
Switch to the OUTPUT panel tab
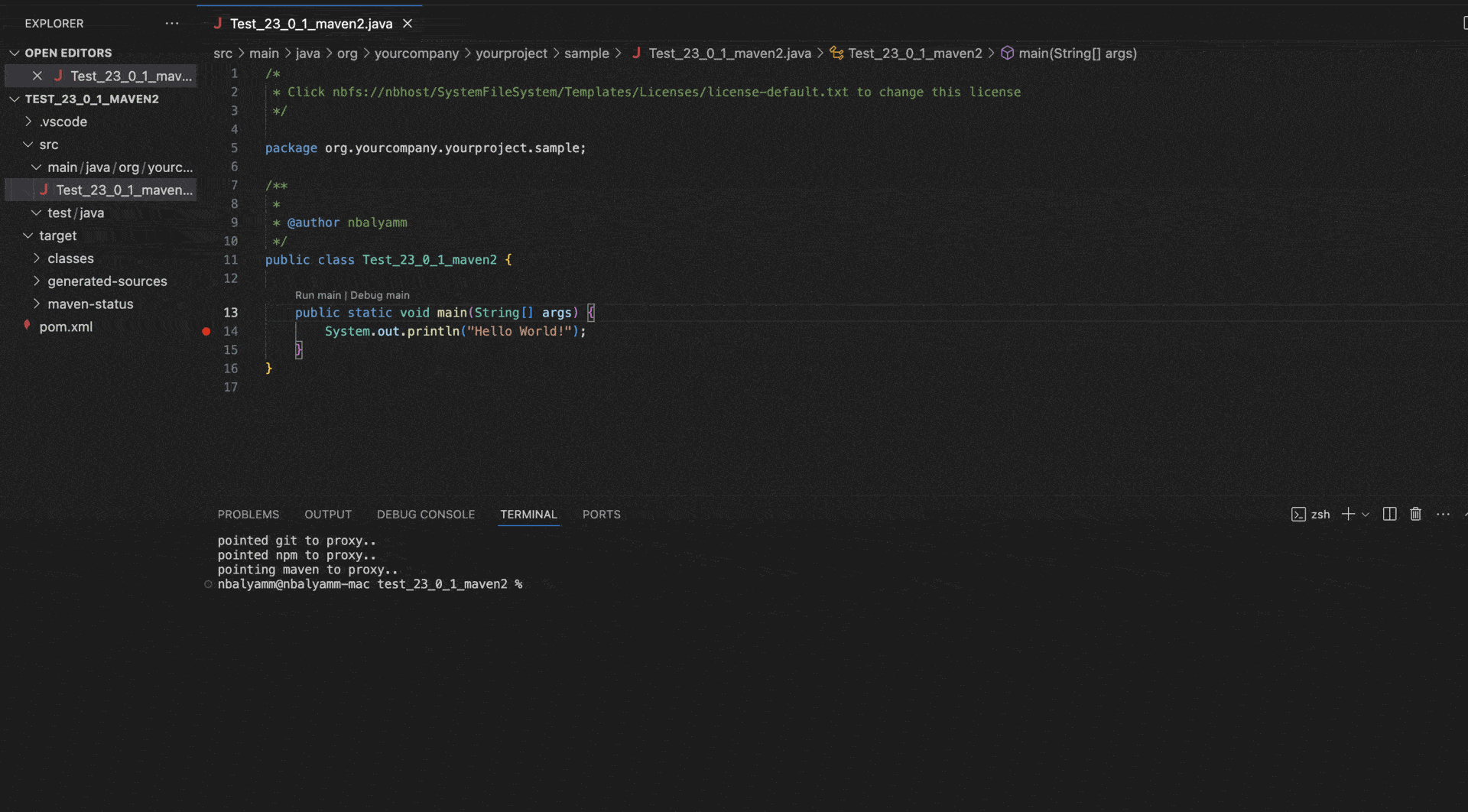pos(328,515)
